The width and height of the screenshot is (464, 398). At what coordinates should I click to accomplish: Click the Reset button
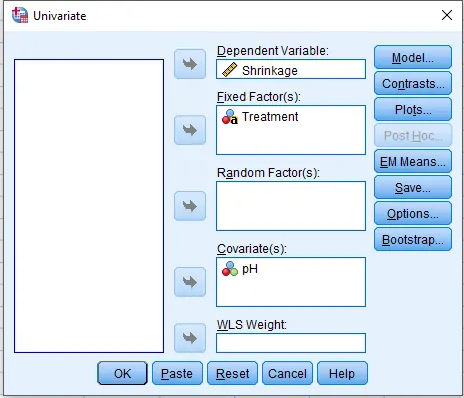click(x=232, y=373)
